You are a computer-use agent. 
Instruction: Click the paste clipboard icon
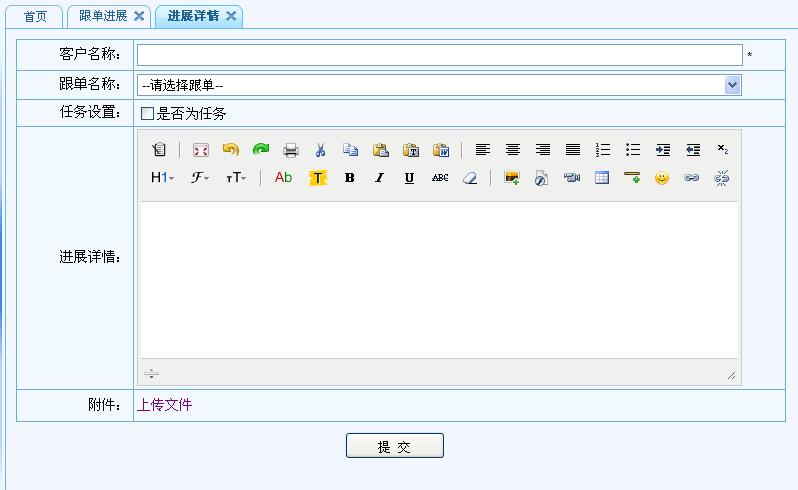[381, 150]
